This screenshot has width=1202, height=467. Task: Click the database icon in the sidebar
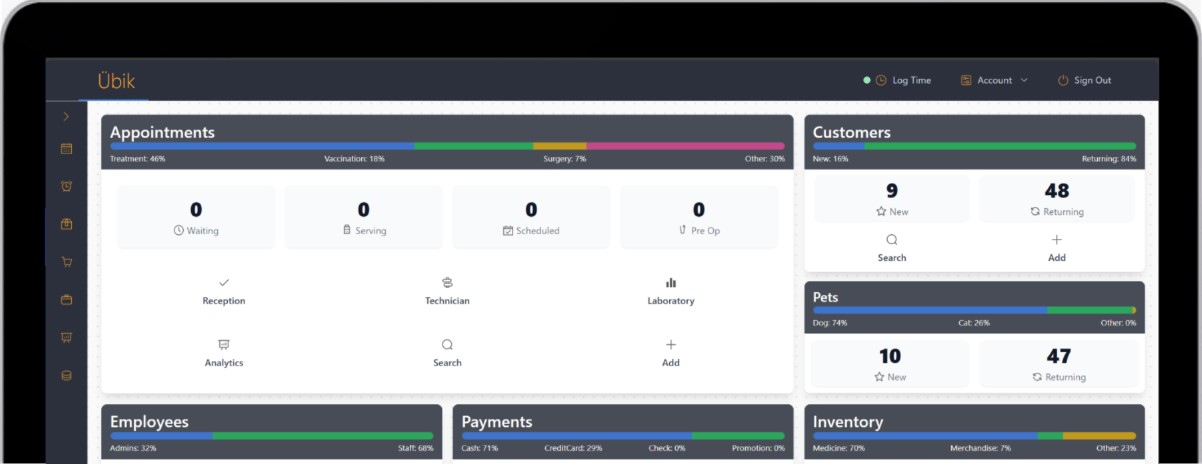tap(66, 376)
